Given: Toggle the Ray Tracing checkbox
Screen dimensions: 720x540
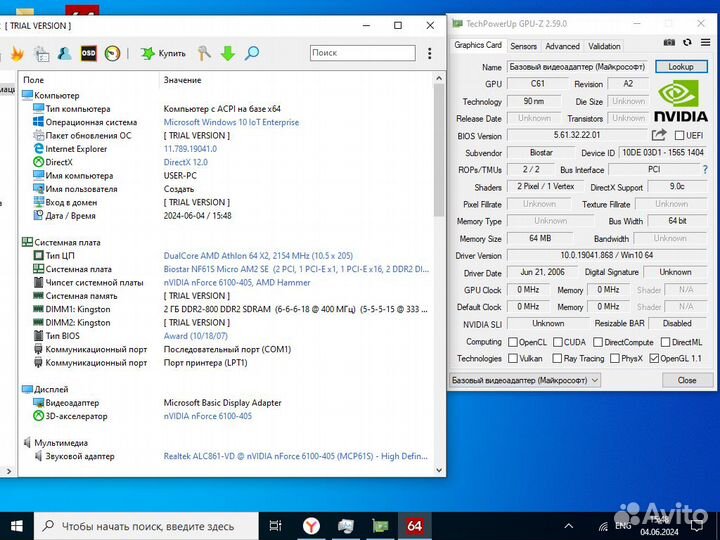Looking at the screenshot, I should click(x=557, y=359).
